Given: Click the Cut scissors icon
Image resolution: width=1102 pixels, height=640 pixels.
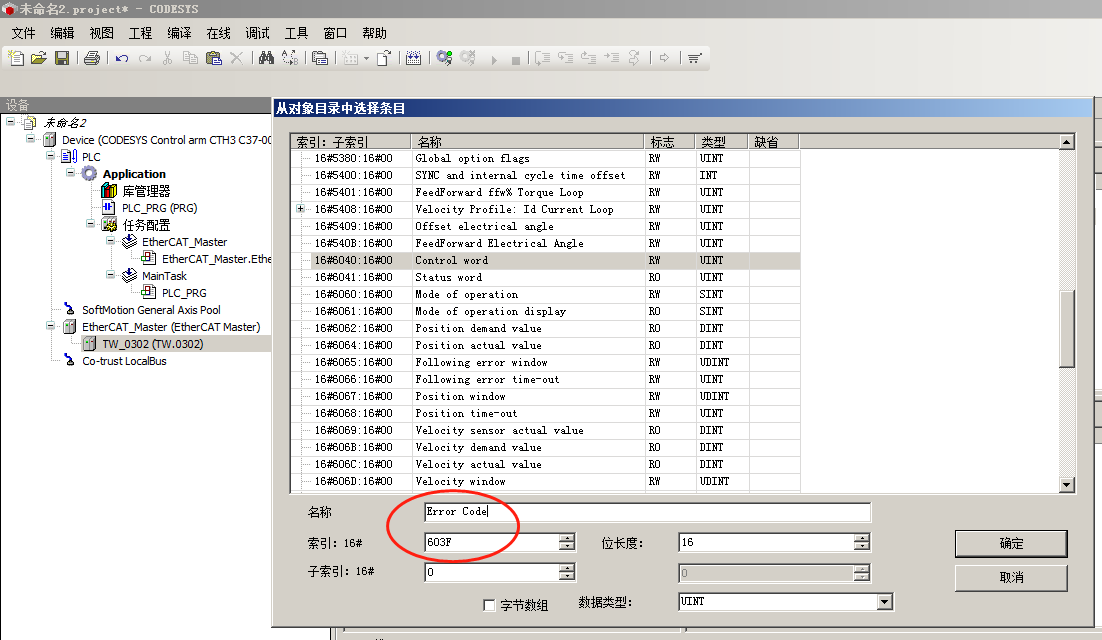Looking at the screenshot, I should [167, 58].
